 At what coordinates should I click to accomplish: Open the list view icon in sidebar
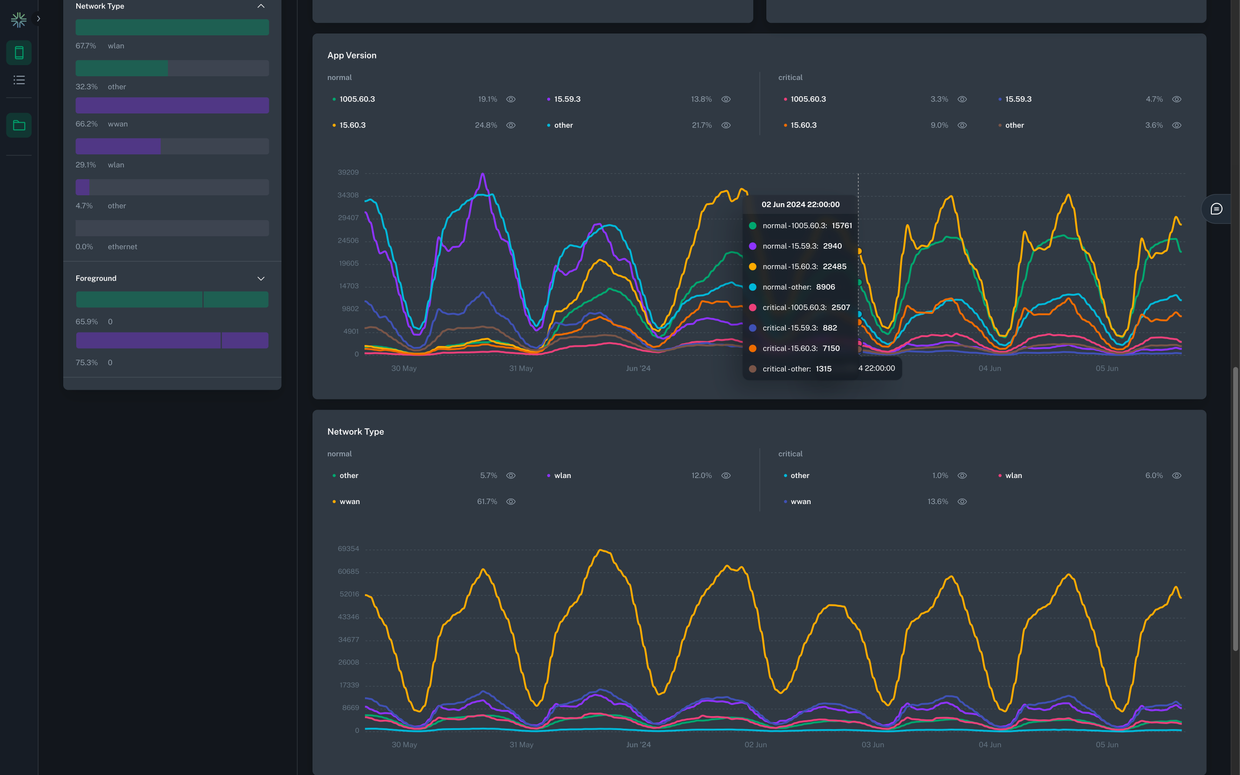pyautogui.click(x=19, y=80)
